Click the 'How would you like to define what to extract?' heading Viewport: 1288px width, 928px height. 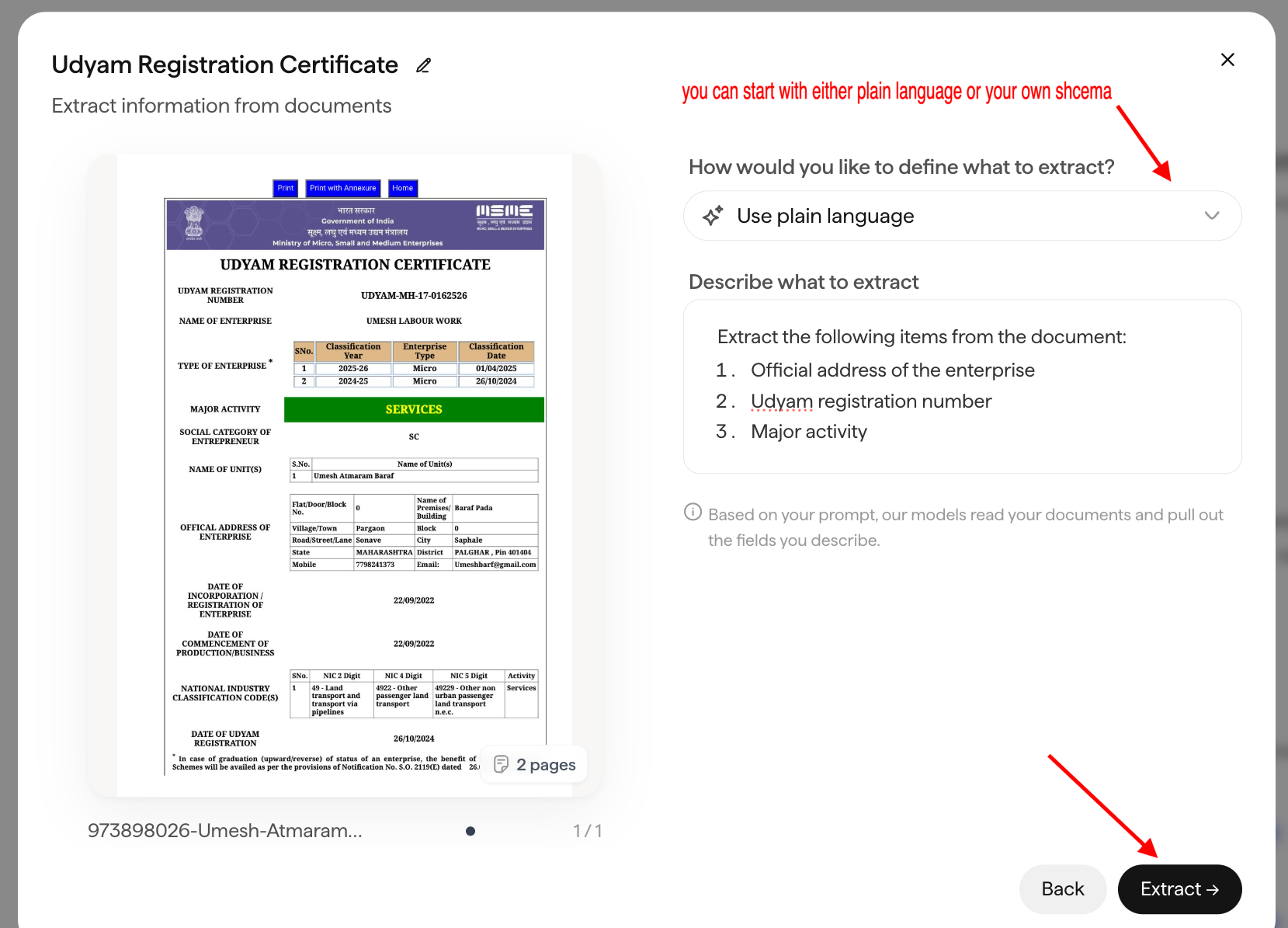(x=901, y=167)
